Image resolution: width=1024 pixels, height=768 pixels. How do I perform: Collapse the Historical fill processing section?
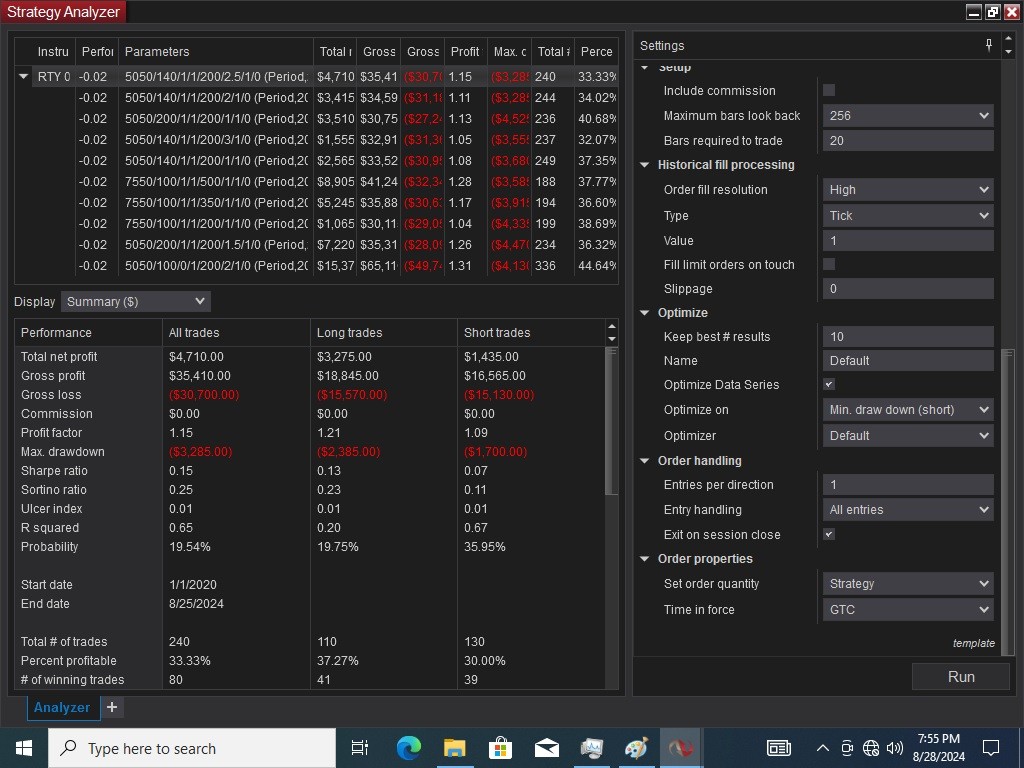tap(645, 165)
